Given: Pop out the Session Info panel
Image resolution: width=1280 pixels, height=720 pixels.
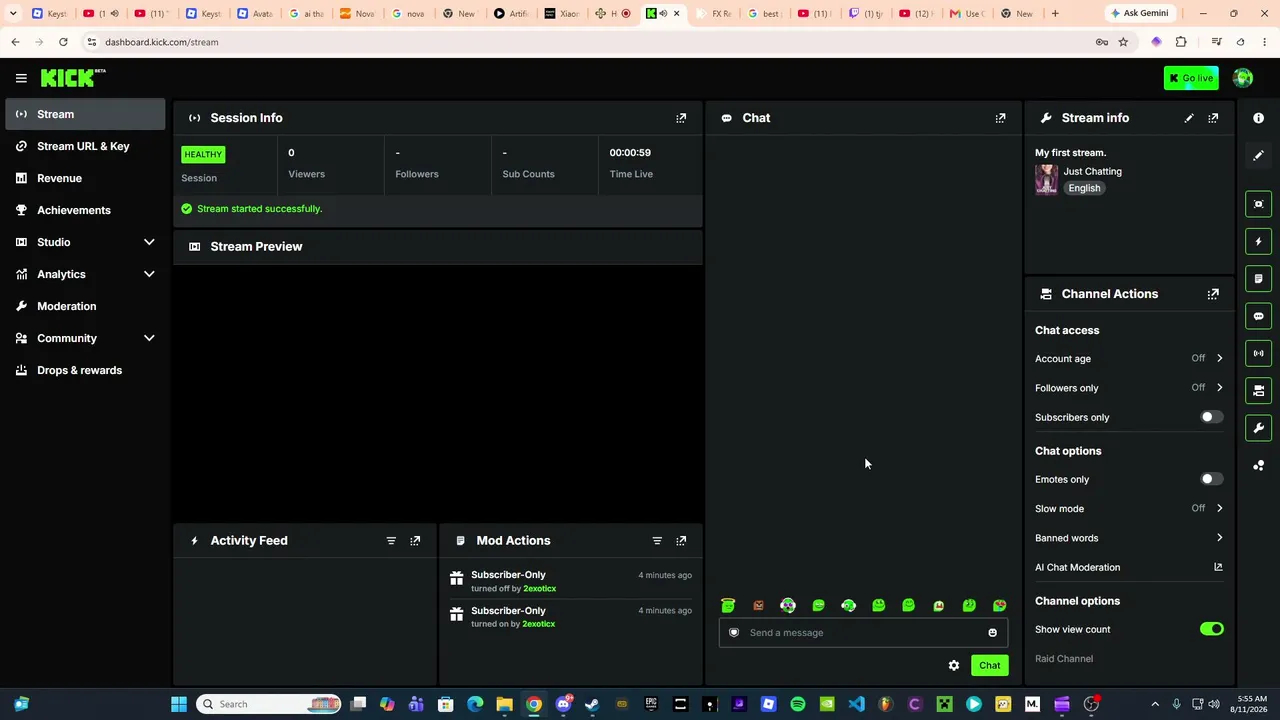Looking at the screenshot, I should pyautogui.click(x=681, y=118).
